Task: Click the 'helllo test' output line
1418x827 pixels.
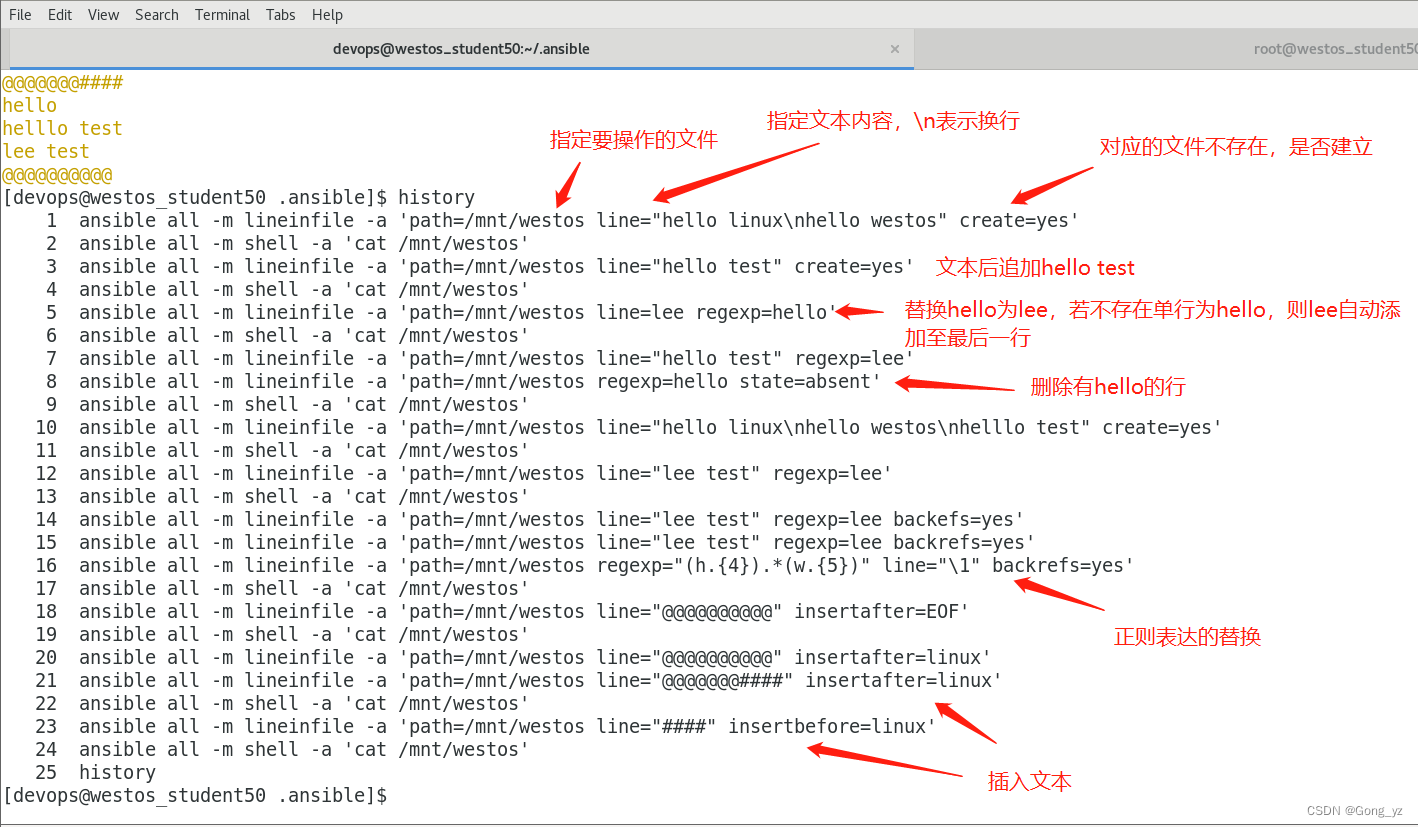Action: tap(62, 128)
